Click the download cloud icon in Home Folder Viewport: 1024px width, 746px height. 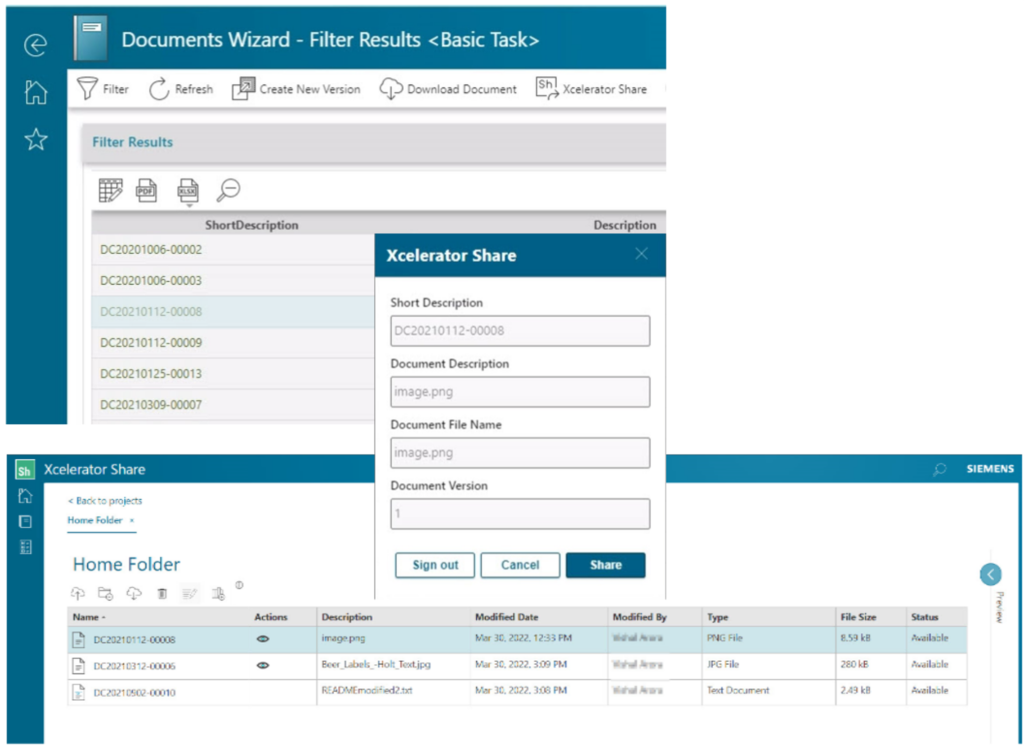134,593
